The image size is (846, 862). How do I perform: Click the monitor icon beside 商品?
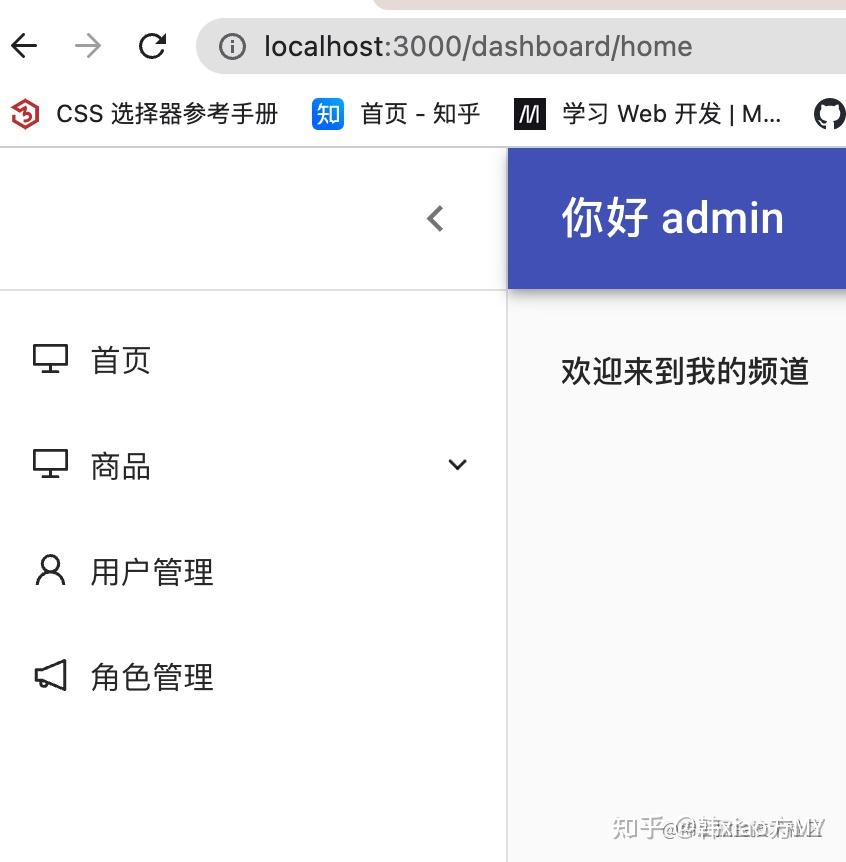[51, 464]
